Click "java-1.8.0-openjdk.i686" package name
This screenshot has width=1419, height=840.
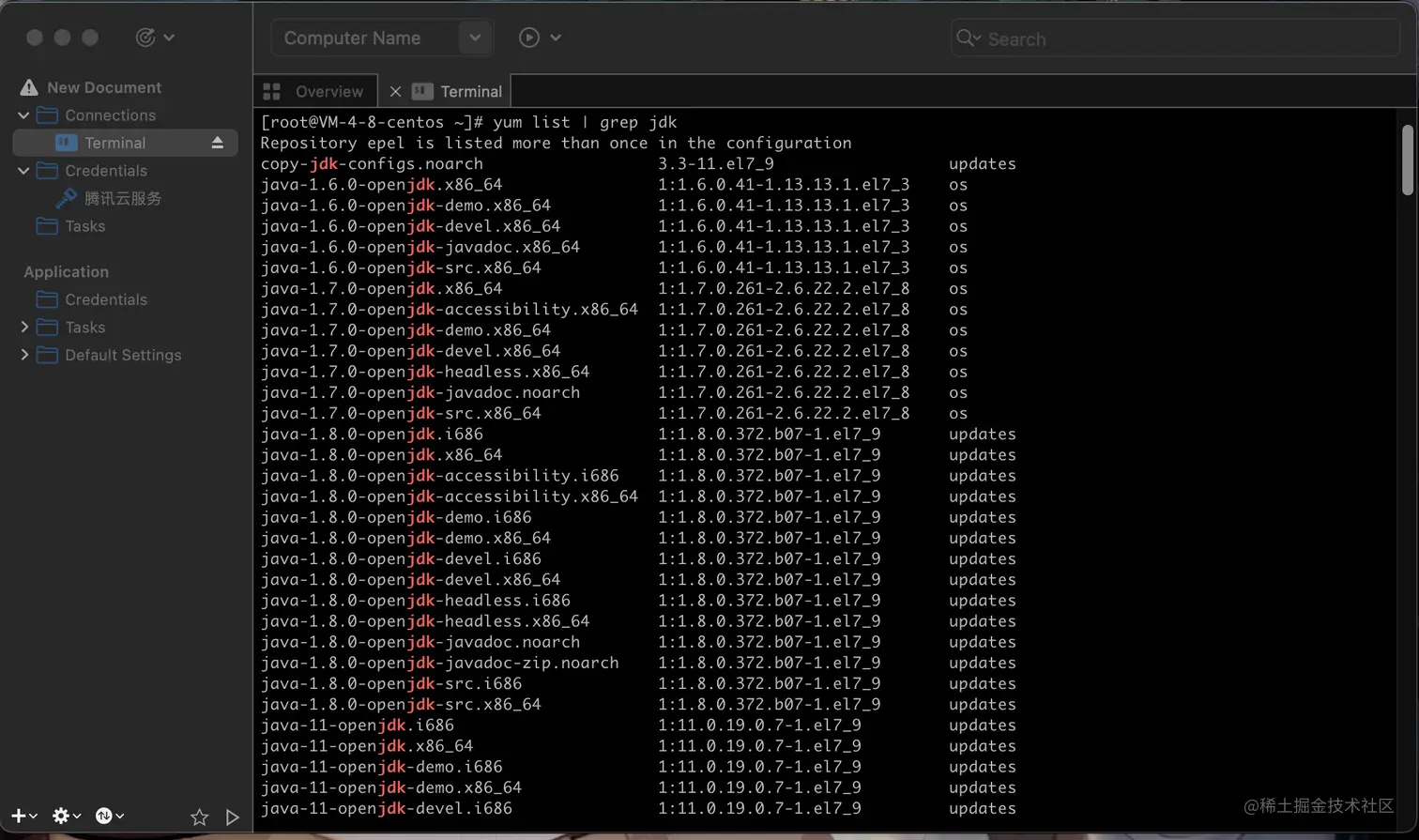(x=372, y=434)
